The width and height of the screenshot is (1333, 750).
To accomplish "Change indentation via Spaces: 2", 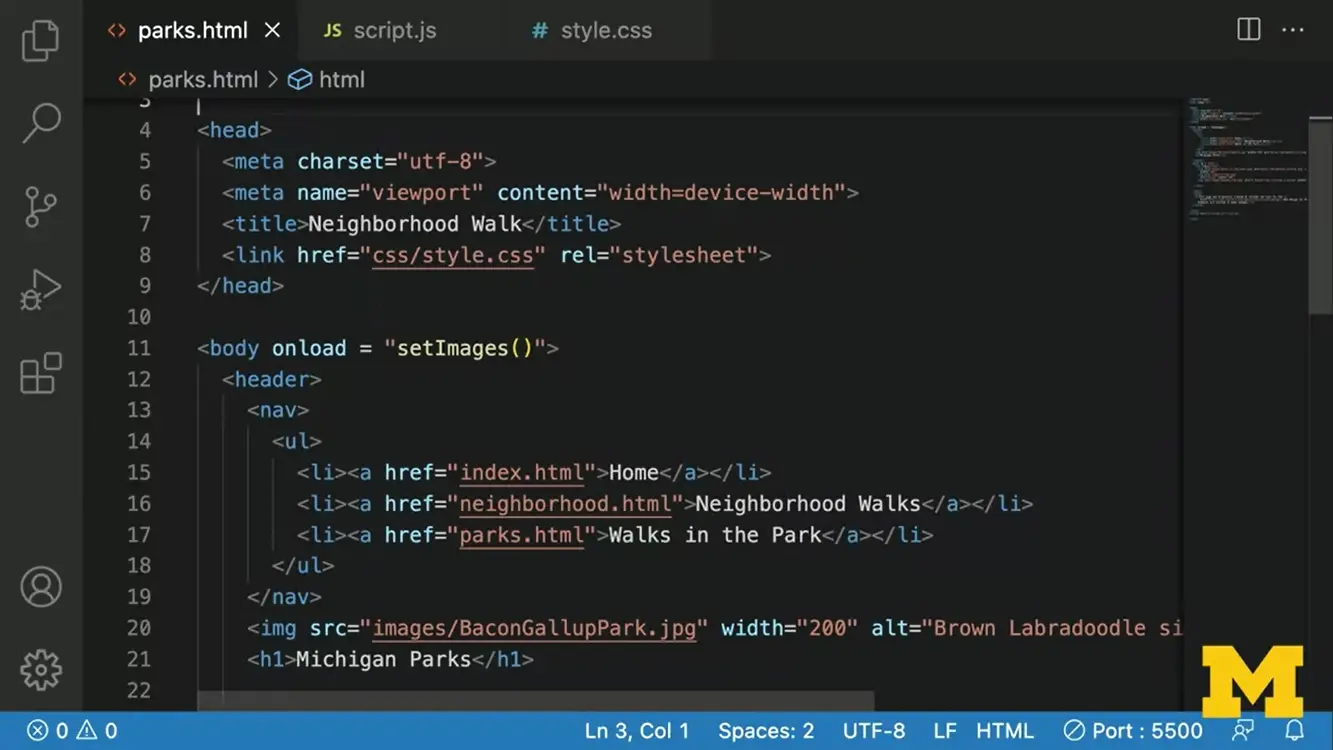I will tap(766, 731).
